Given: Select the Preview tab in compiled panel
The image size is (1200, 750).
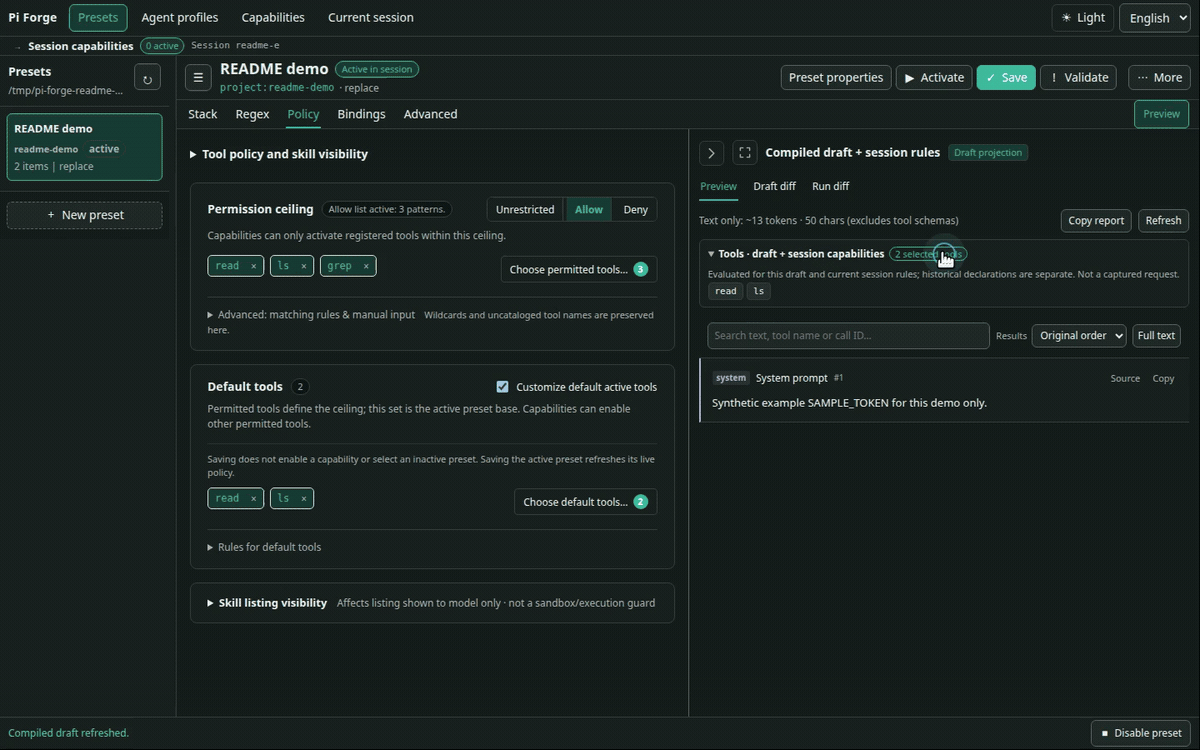Looking at the screenshot, I should [718, 186].
